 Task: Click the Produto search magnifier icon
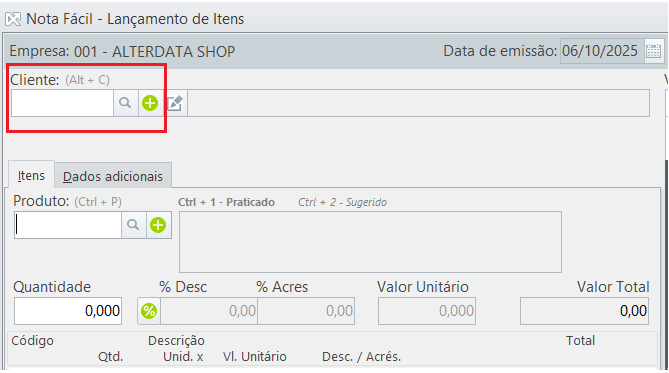134,225
